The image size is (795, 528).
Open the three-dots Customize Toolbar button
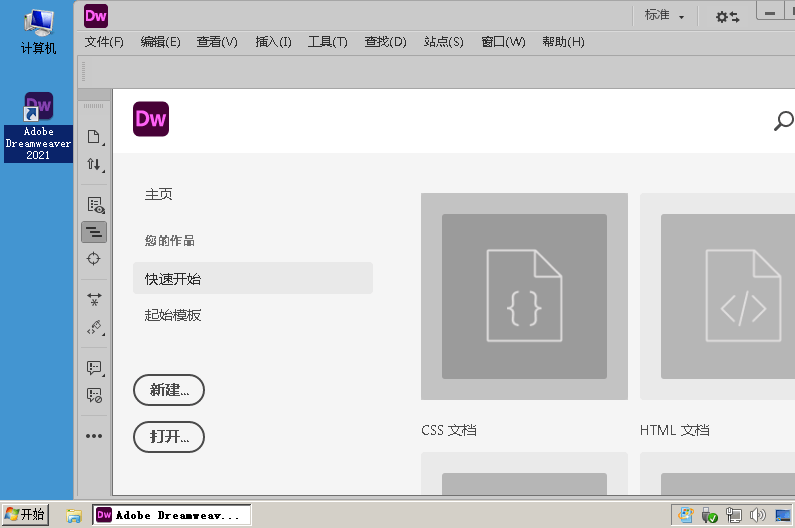point(94,436)
